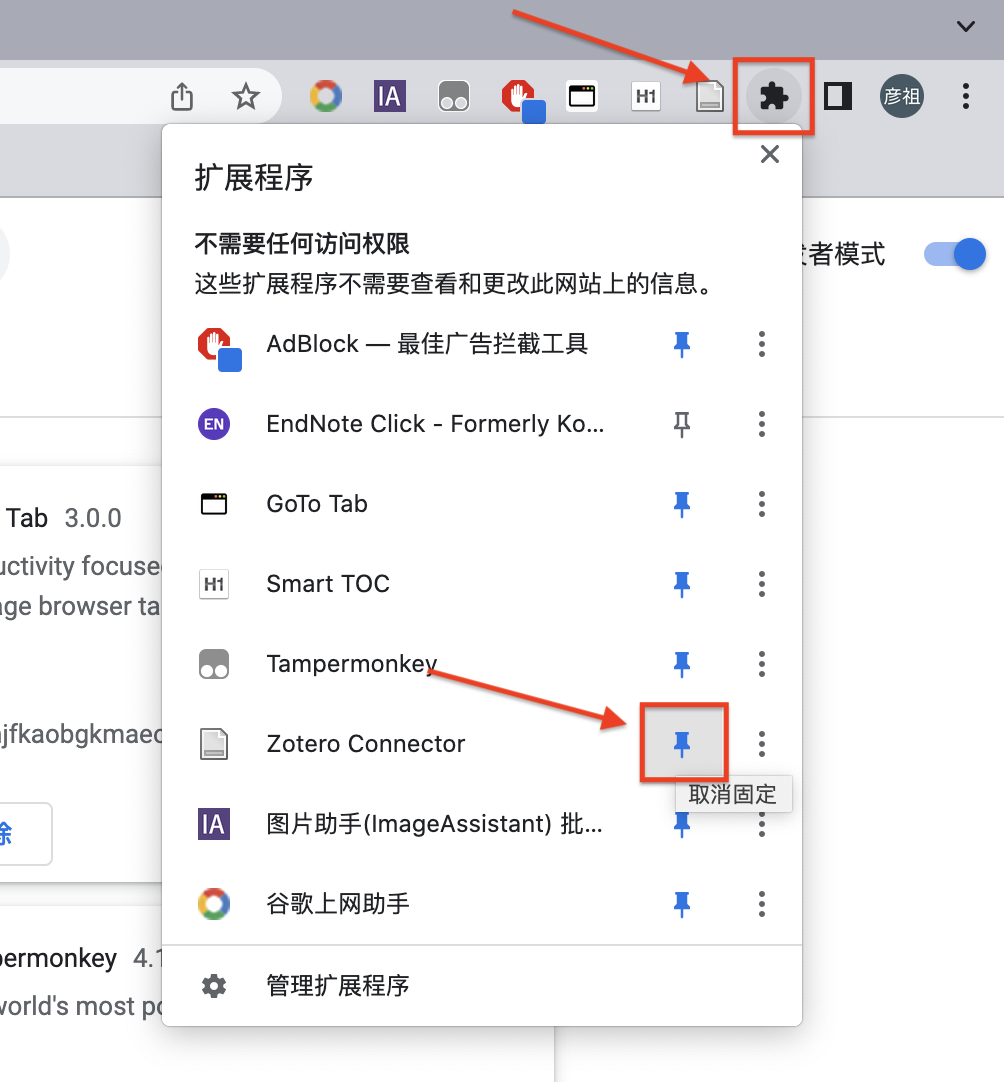Open more options for GoTo Tab
The height and width of the screenshot is (1082, 1004).
762,504
